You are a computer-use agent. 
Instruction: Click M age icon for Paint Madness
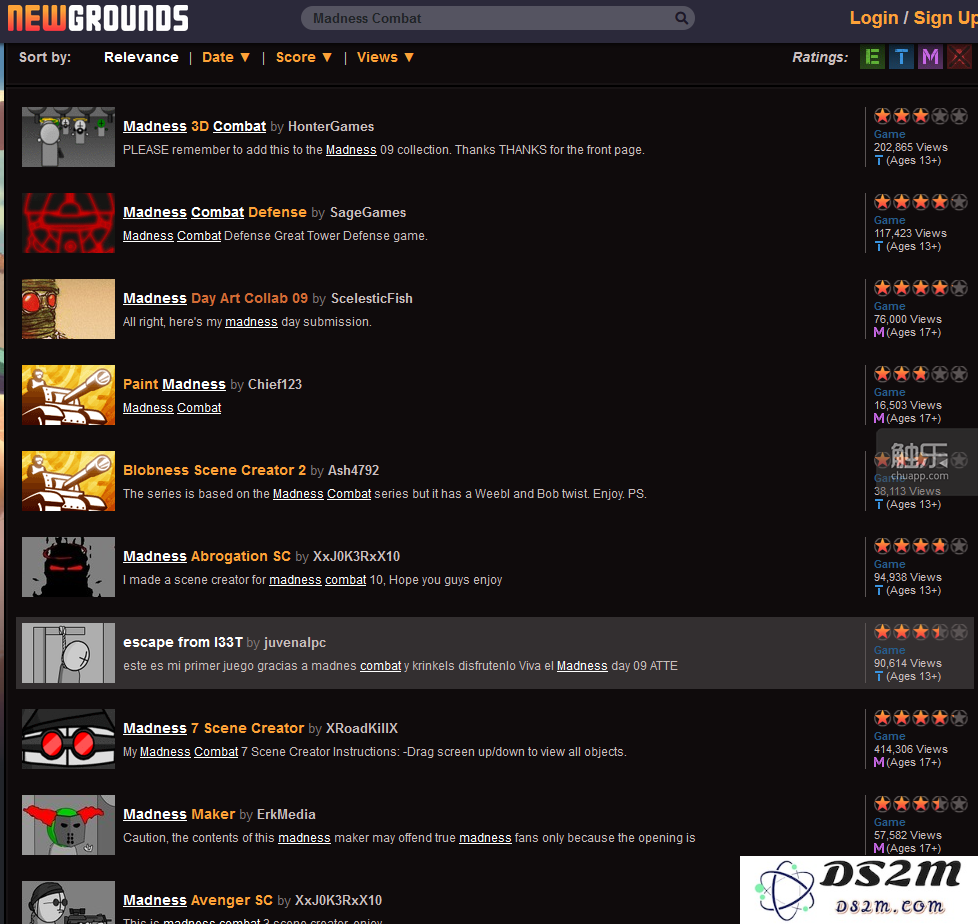coord(879,419)
